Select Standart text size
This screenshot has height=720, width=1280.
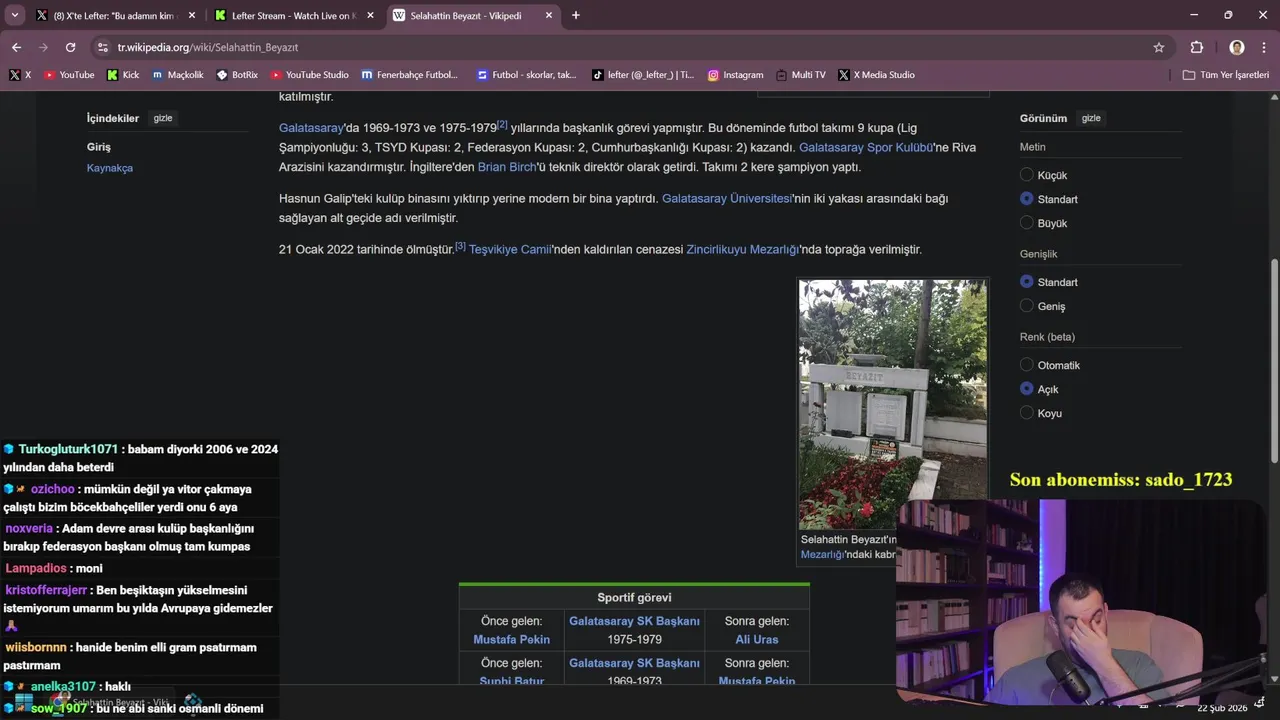(x=1026, y=199)
